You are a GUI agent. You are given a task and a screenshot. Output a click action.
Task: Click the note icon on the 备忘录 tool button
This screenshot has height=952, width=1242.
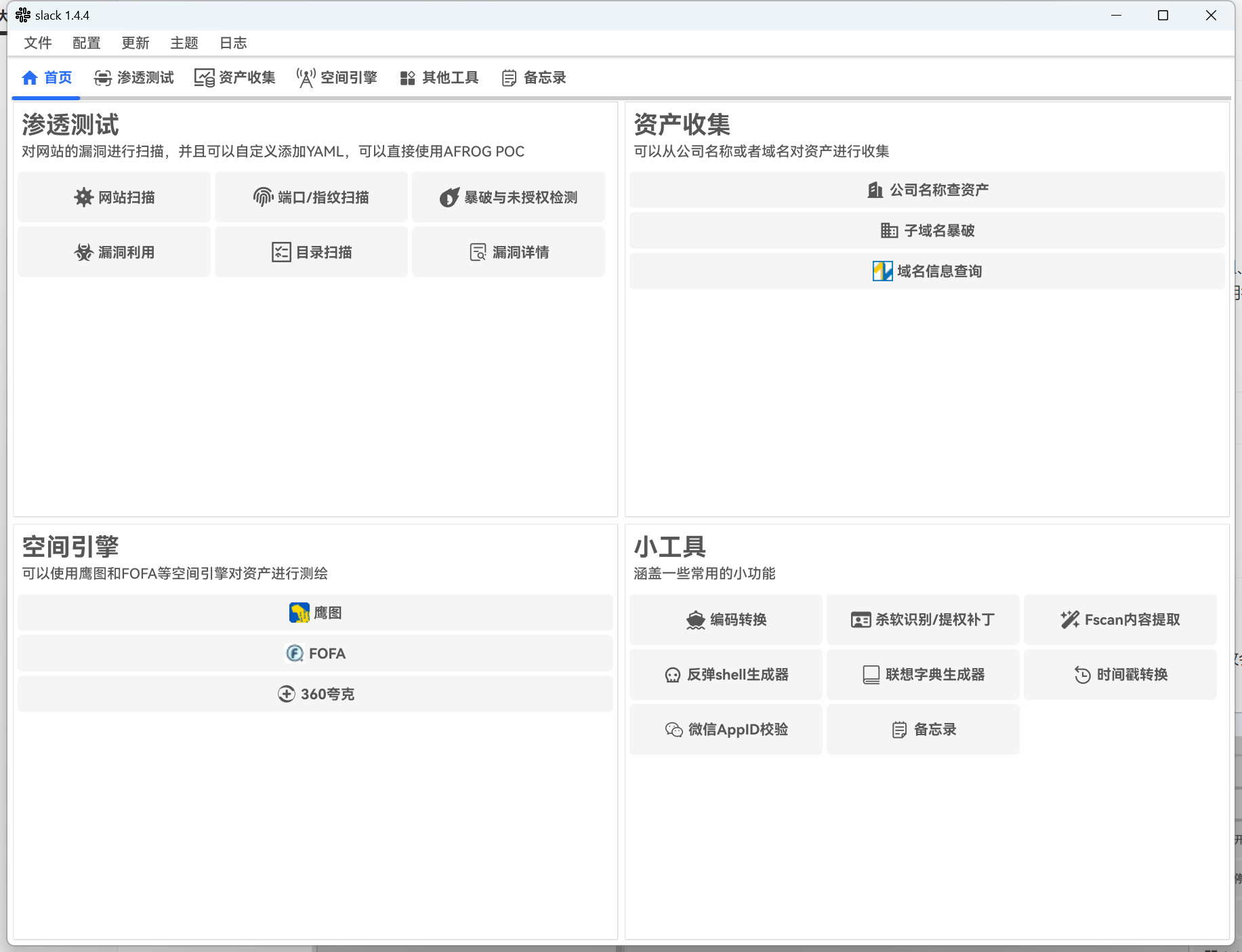(899, 730)
